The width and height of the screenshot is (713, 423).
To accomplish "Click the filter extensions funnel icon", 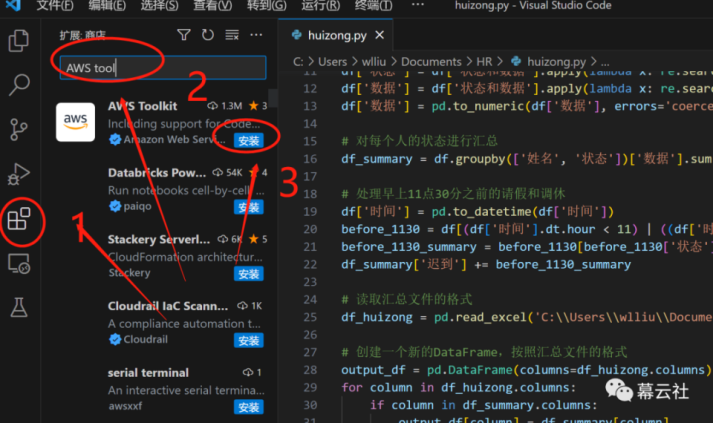I will pyautogui.click(x=184, y=35).
